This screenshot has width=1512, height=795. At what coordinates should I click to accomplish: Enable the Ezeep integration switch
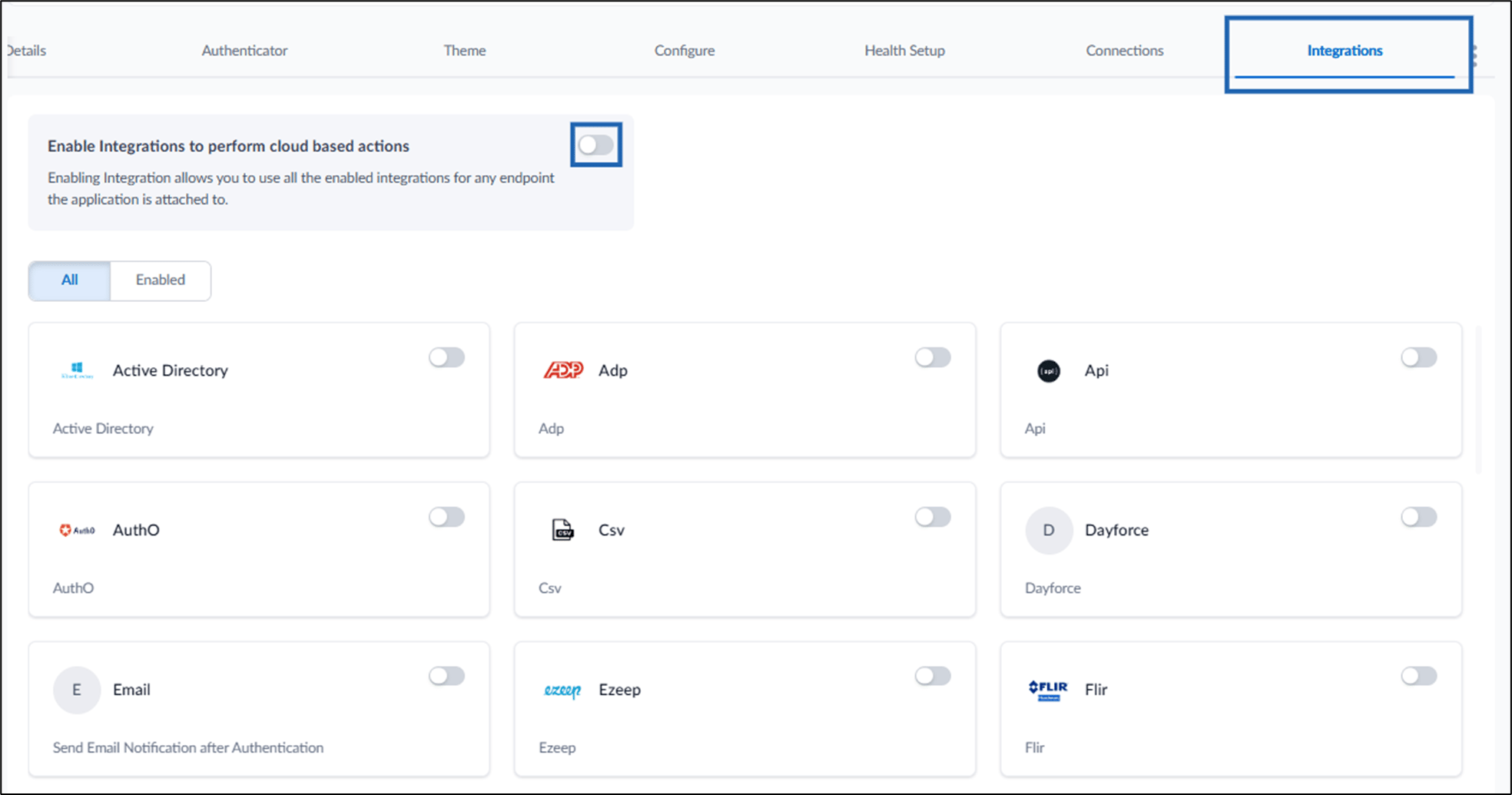pos(933,676)
